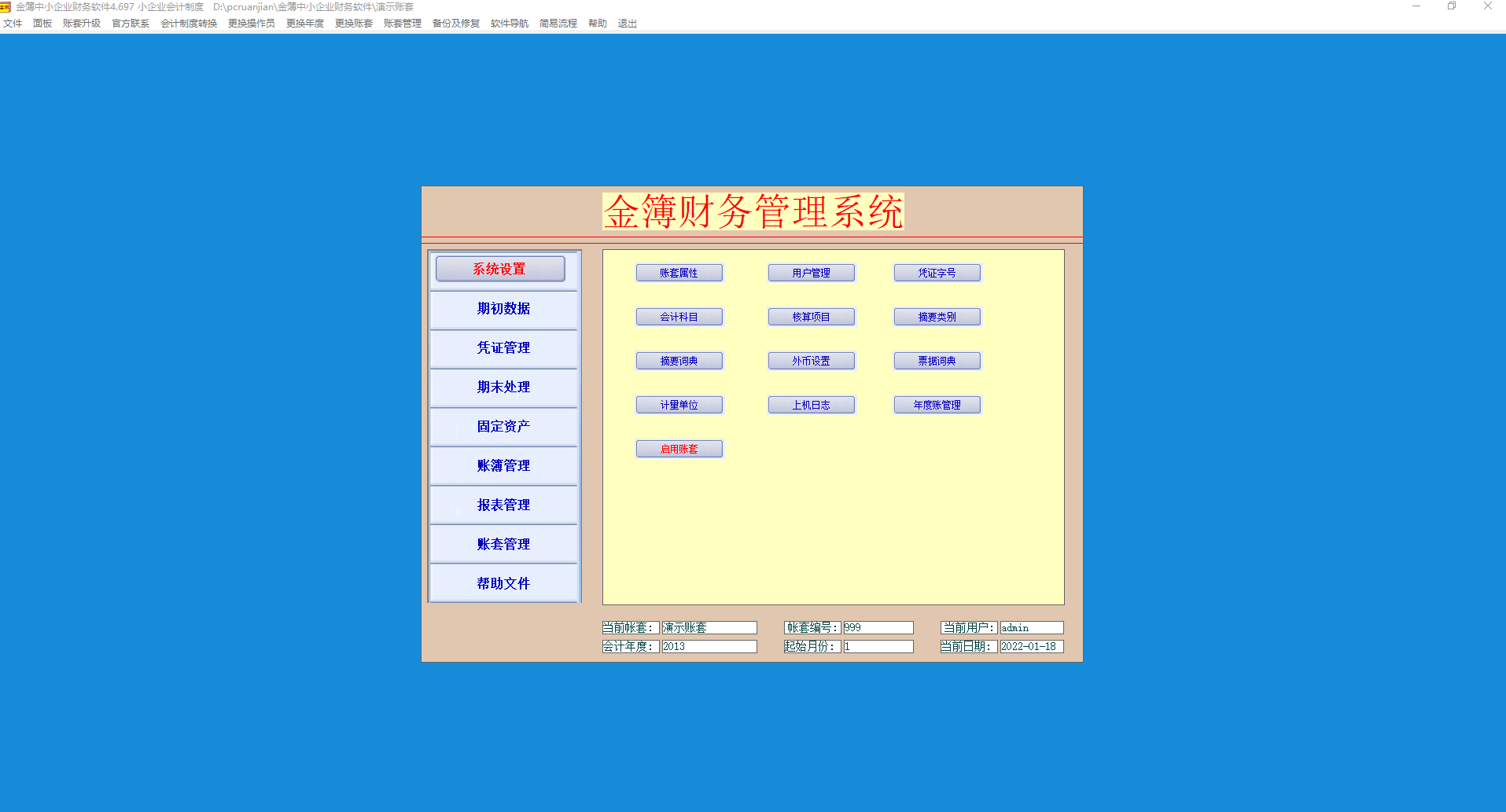
Task: Select 系统设置 in the sidebar
Action: tap(500, 269)
